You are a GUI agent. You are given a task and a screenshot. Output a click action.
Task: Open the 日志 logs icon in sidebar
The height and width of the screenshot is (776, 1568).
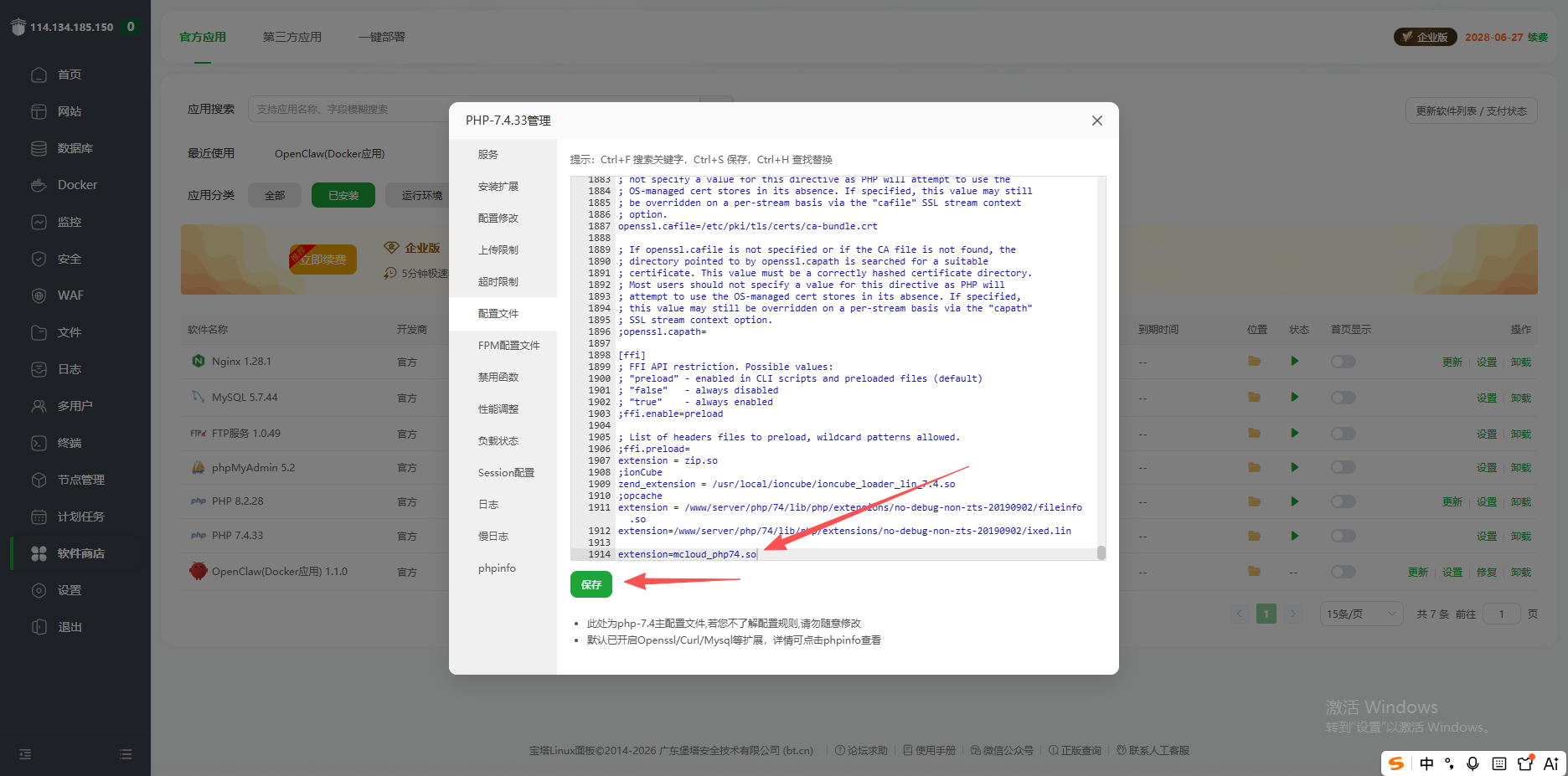(39, 369)
